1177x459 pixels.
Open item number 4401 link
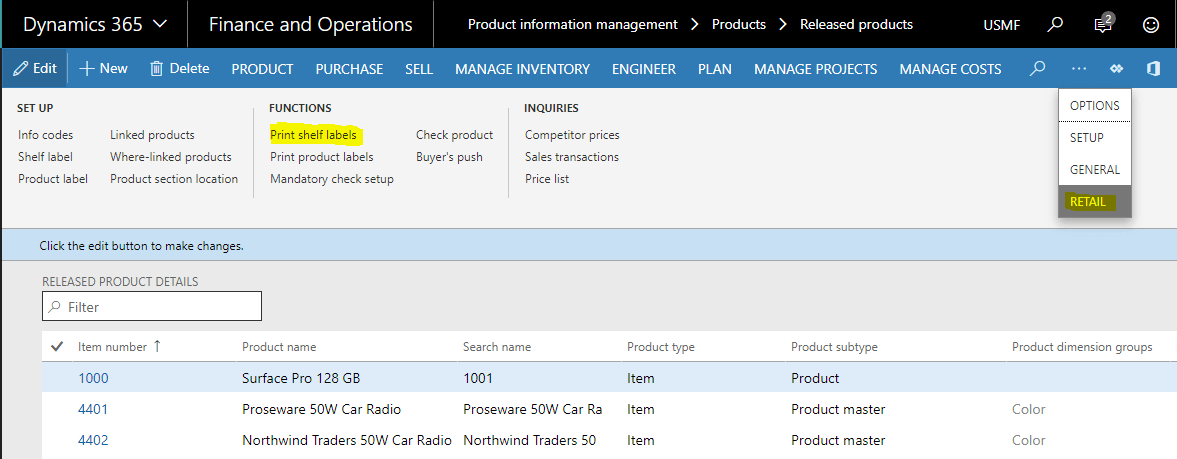[x=93, y=409]
